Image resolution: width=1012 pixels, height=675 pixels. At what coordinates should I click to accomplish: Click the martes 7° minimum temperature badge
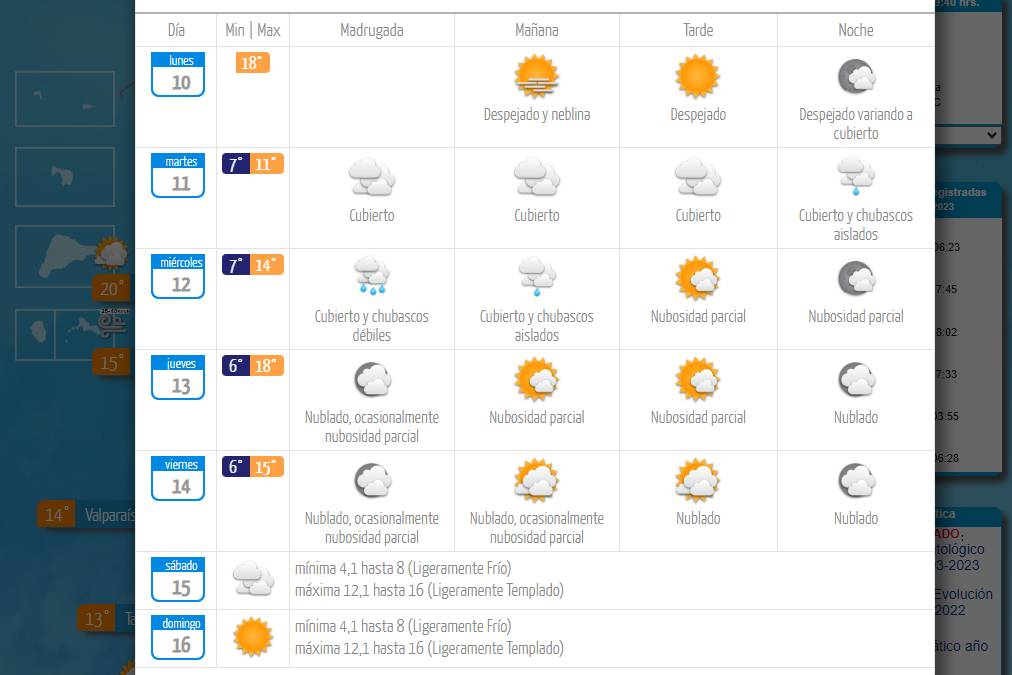236,164
